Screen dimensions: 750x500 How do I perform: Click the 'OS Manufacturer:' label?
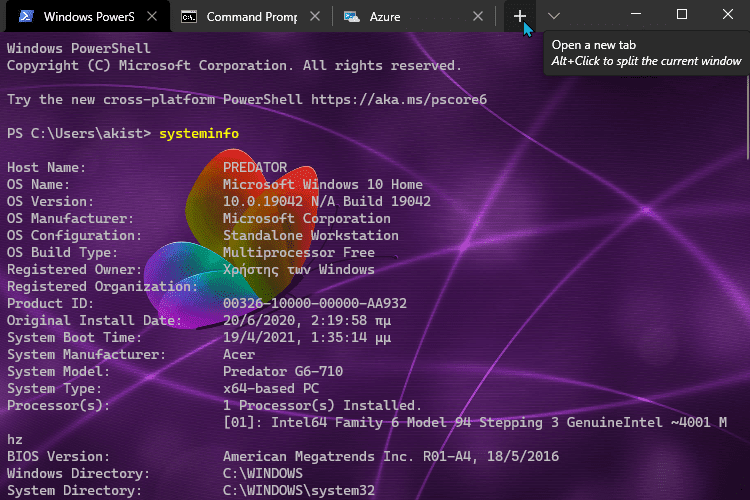point(70,219)
